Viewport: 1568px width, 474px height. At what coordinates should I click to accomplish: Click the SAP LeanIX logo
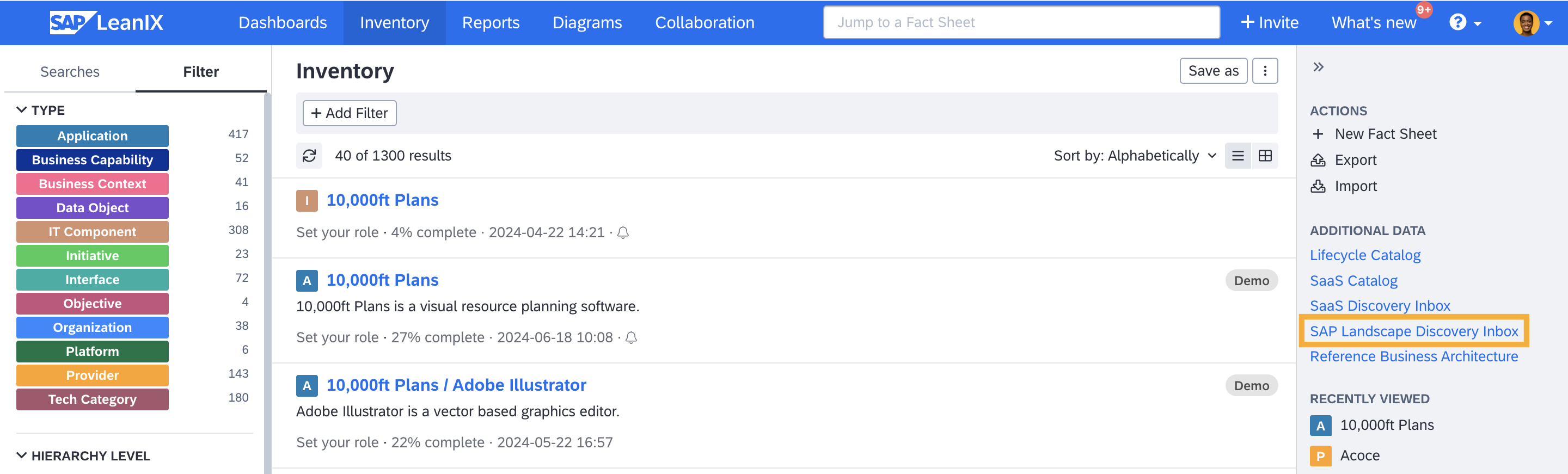[x=107, y=22]
